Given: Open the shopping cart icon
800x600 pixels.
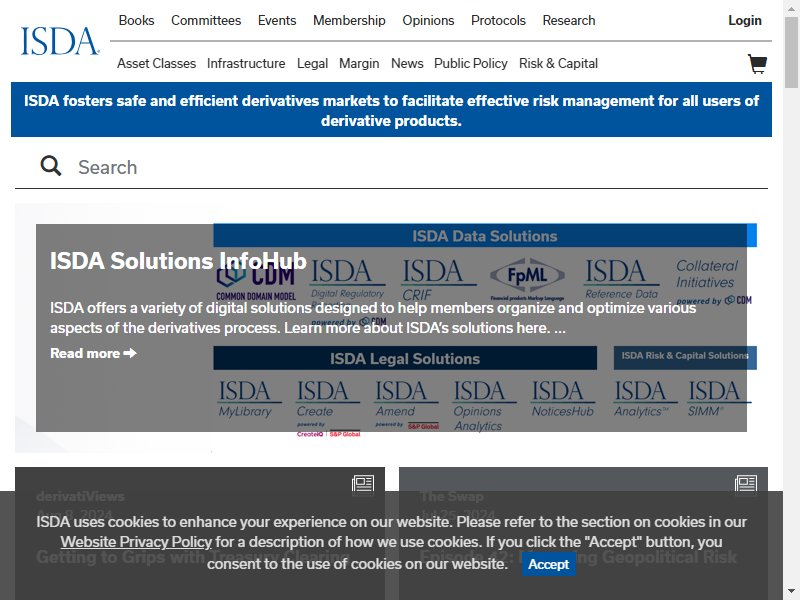Looking at the screenshot, I should [757, 64].
